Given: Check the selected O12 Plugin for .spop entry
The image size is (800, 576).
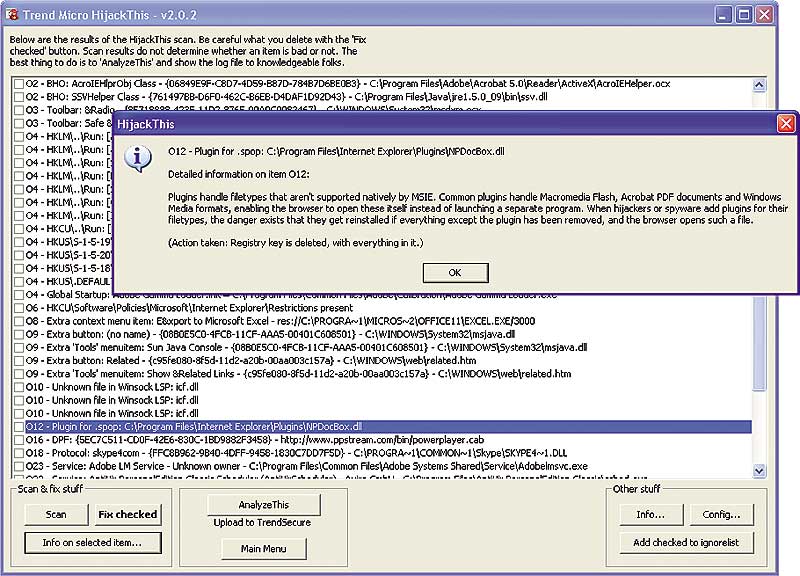Looking at the screenshot, I should [19, 427].
